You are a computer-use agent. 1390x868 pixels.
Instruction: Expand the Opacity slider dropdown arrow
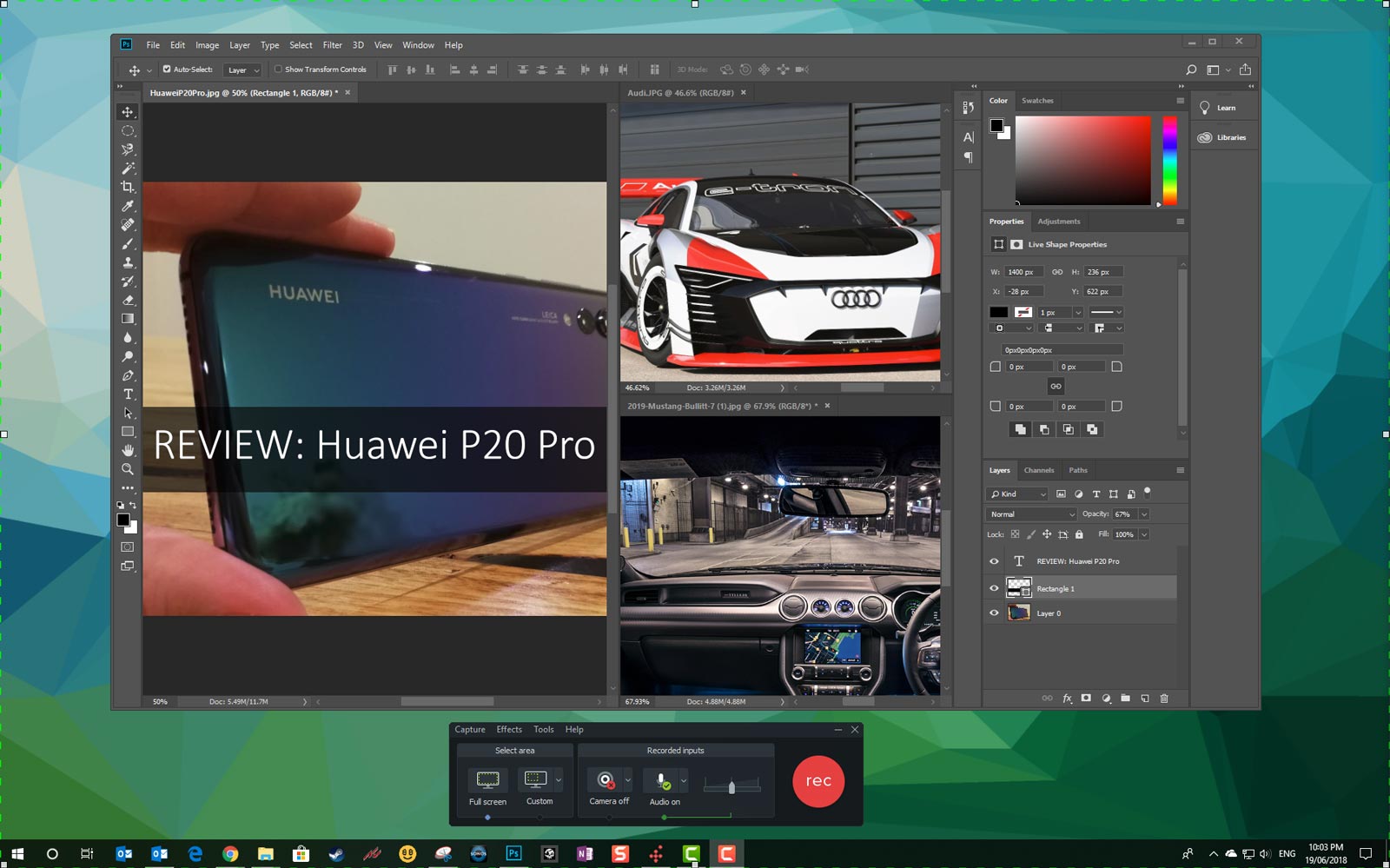(1144, 514)
